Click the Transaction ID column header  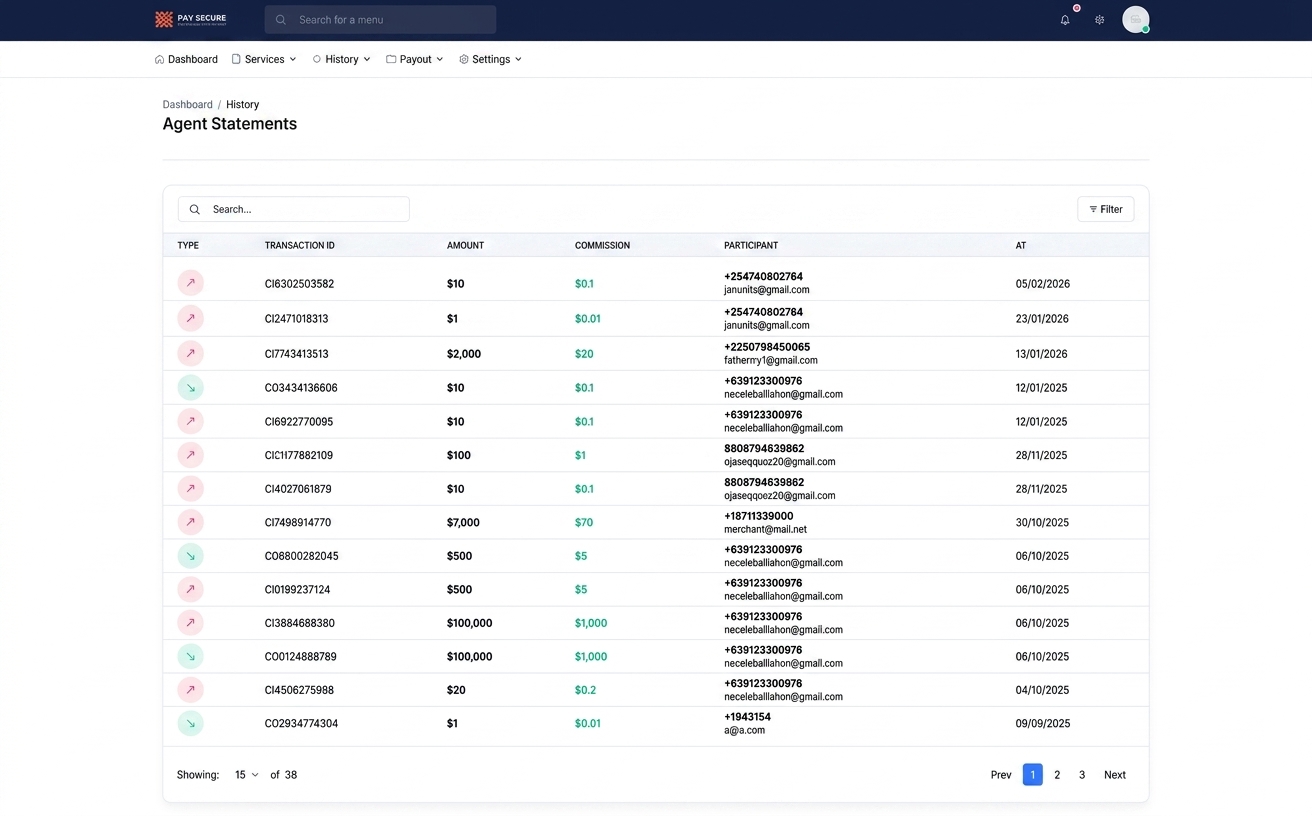point(300,245)
